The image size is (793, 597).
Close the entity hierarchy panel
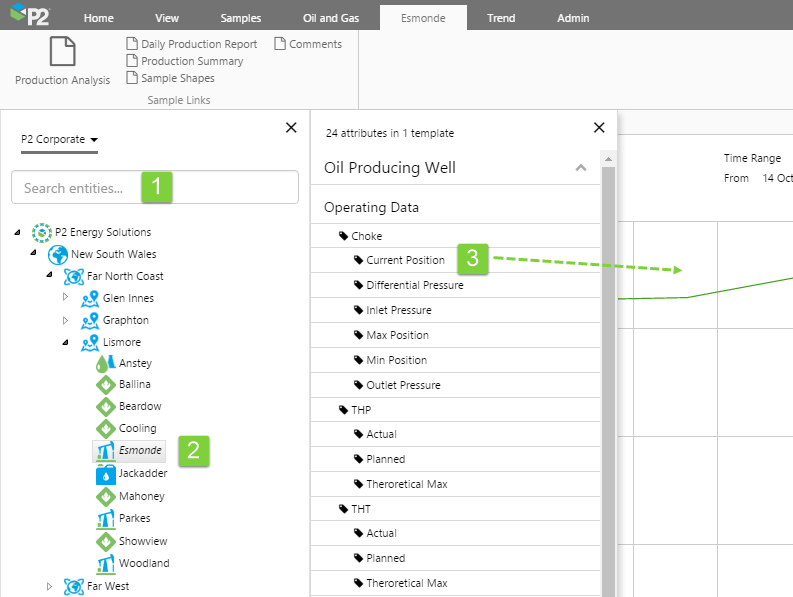click(x=291, y=127)
